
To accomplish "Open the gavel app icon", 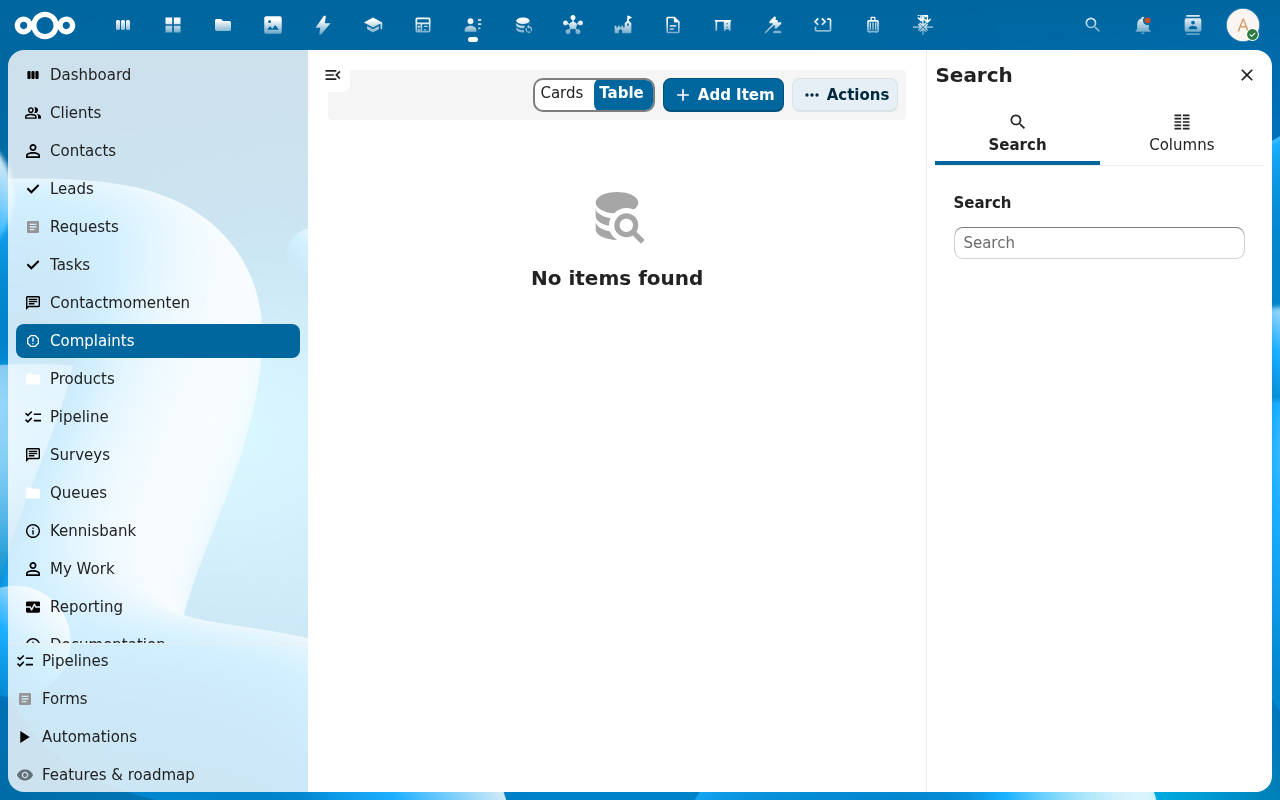I will (773, 25).
